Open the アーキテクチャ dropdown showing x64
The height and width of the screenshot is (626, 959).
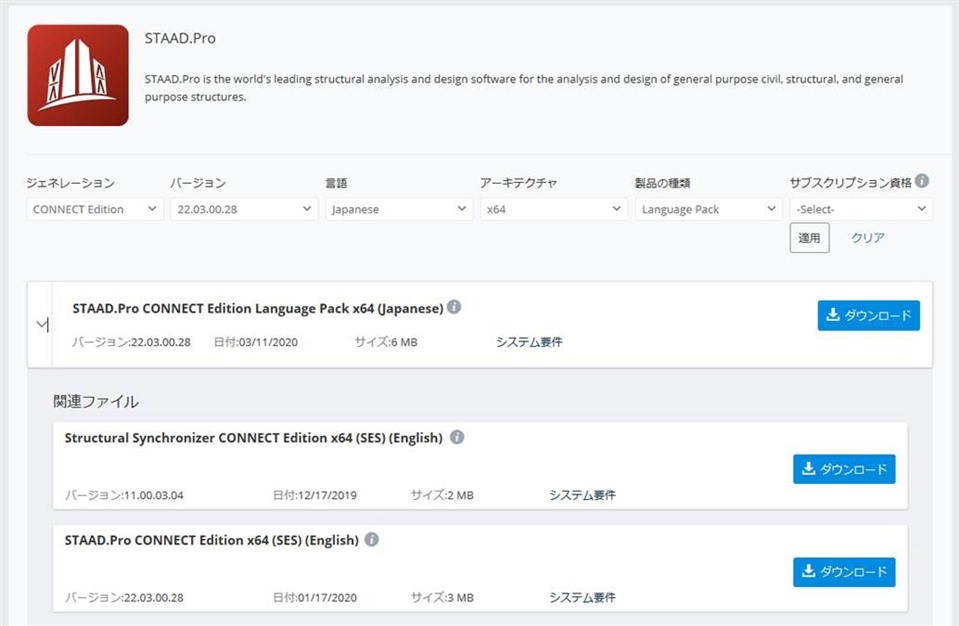tap(554, 209)
